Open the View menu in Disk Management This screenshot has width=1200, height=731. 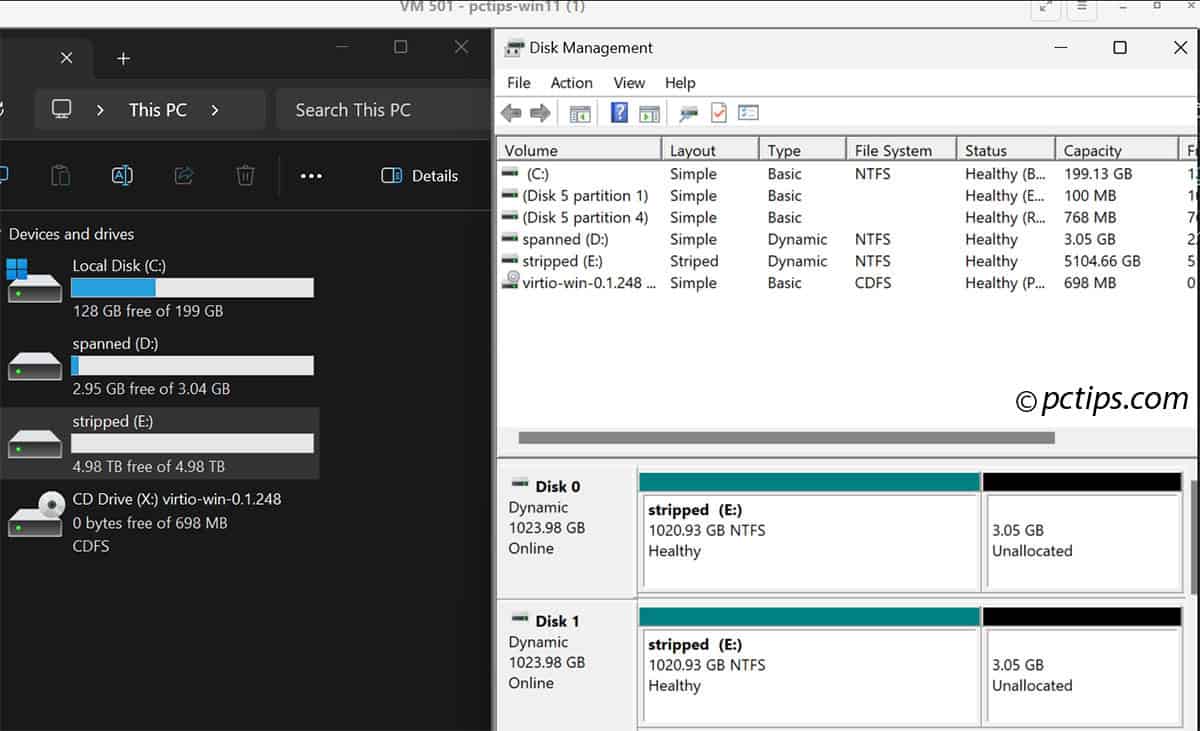pyautogui.click(x=629, y=83)
